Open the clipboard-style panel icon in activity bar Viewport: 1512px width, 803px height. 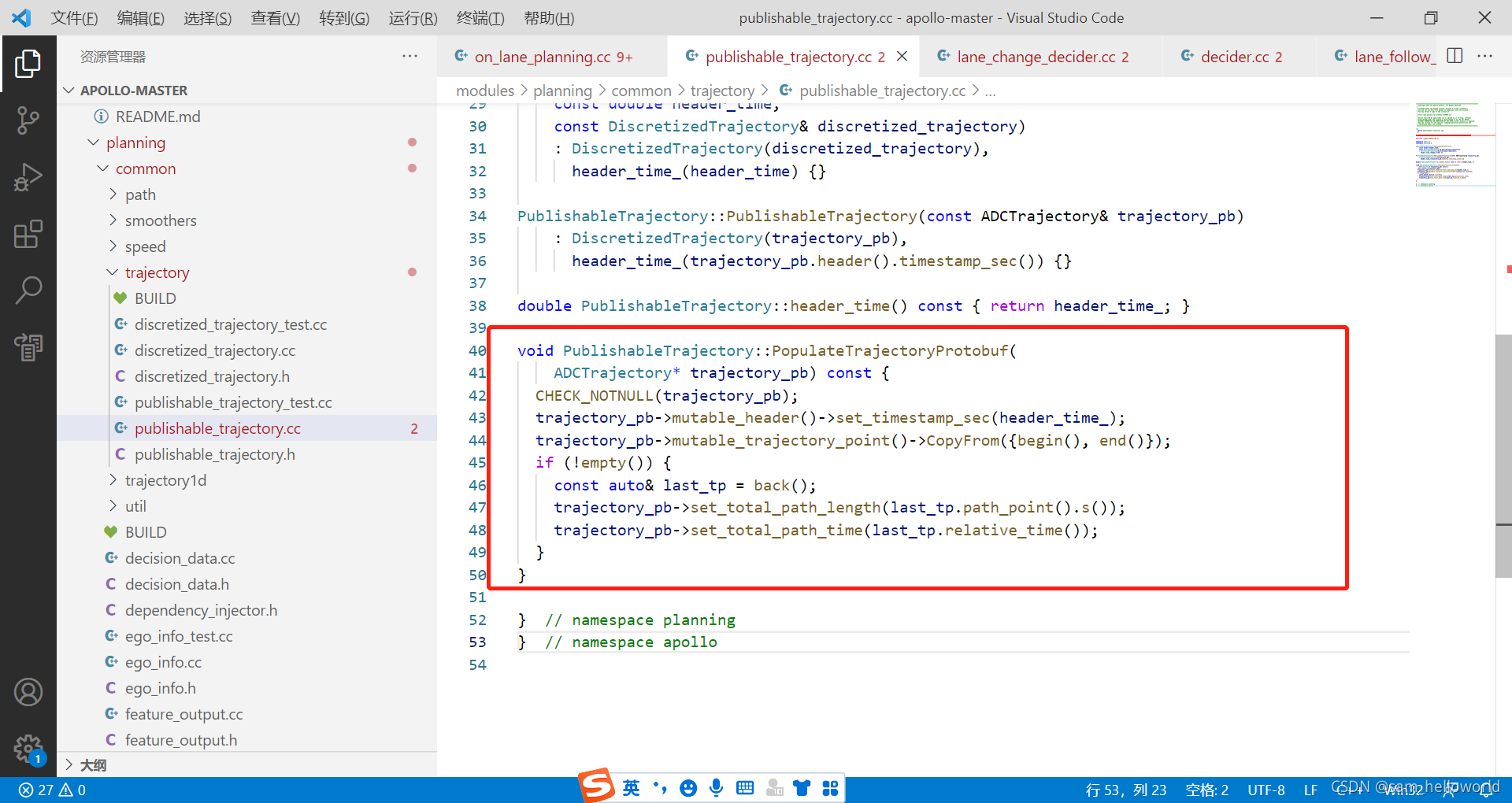coord(28,346)
